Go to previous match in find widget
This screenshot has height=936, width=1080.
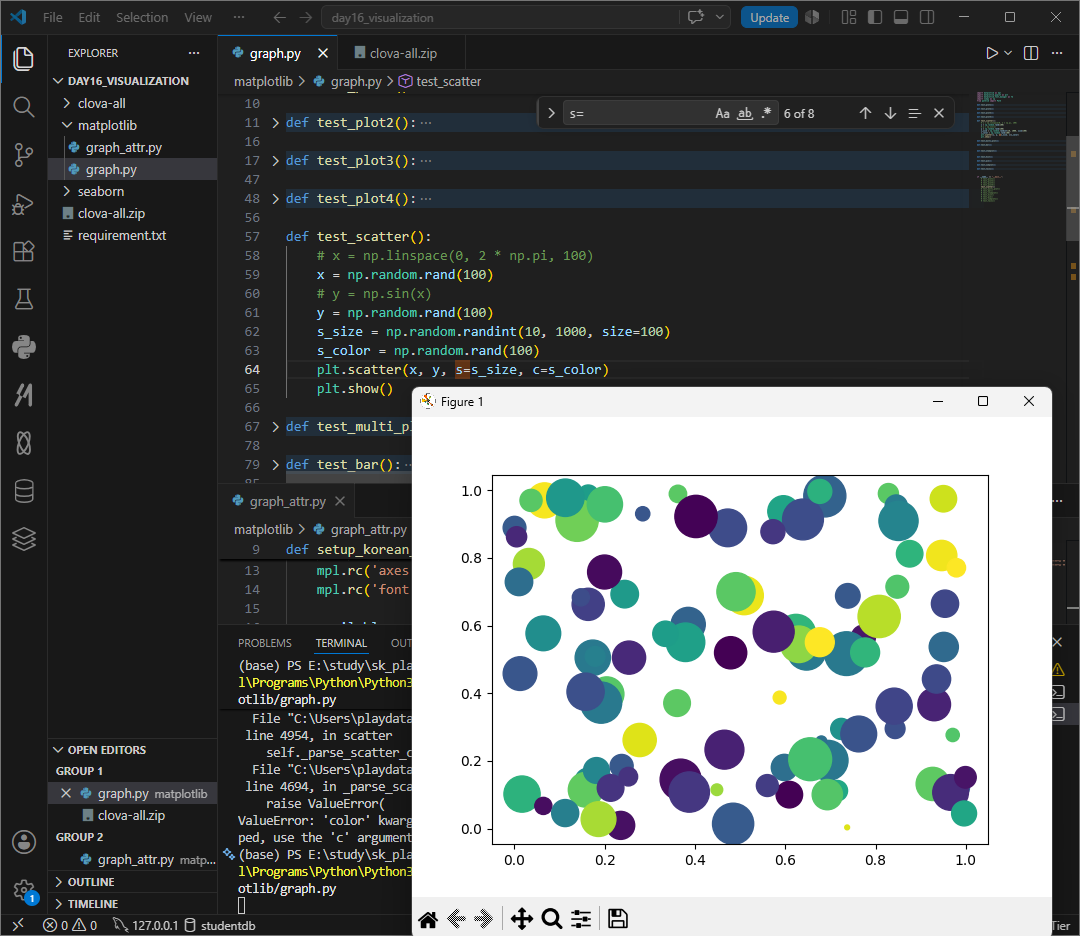click(865, 113)
